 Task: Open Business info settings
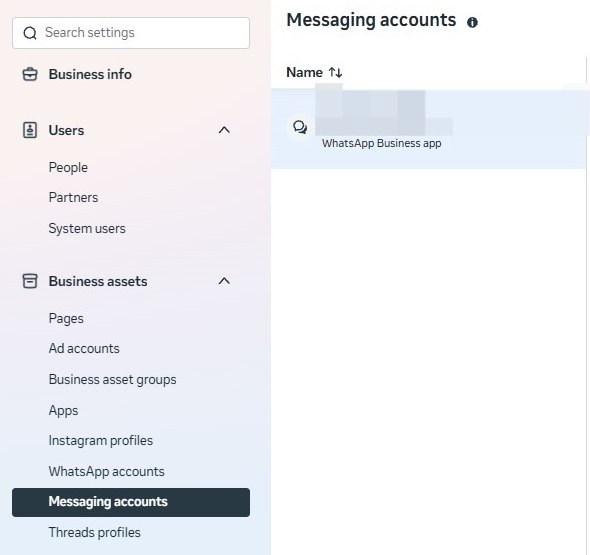click(x=90, y=75)
